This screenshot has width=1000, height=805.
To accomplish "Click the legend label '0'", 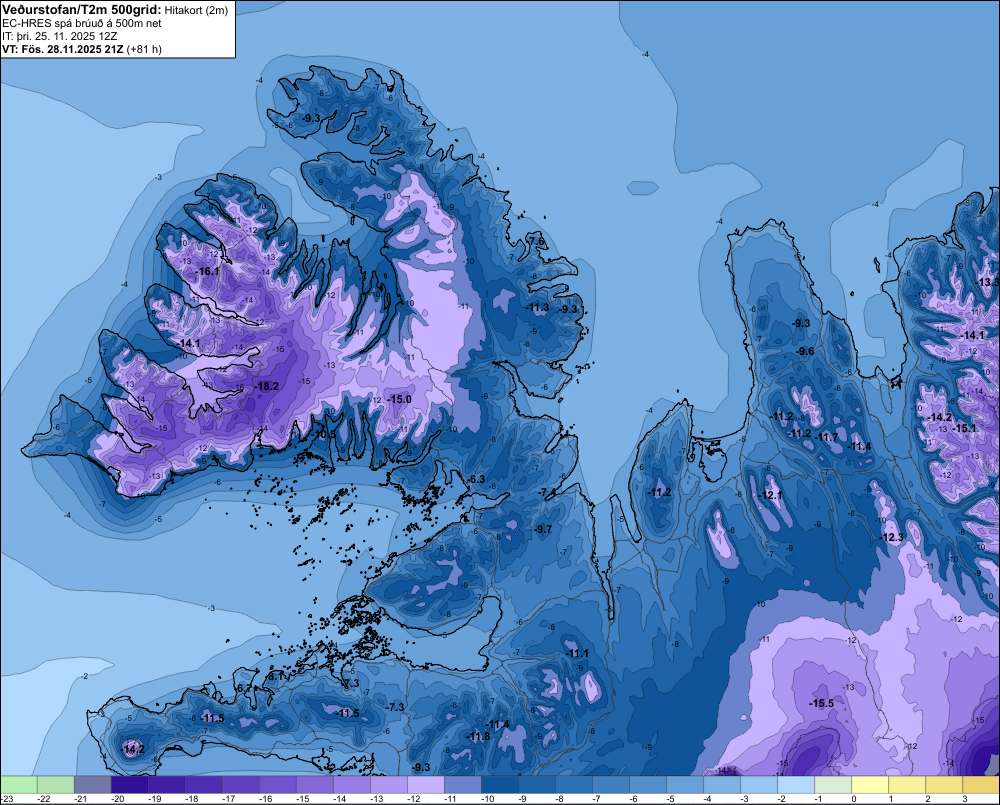I will (x=855, y=799).
